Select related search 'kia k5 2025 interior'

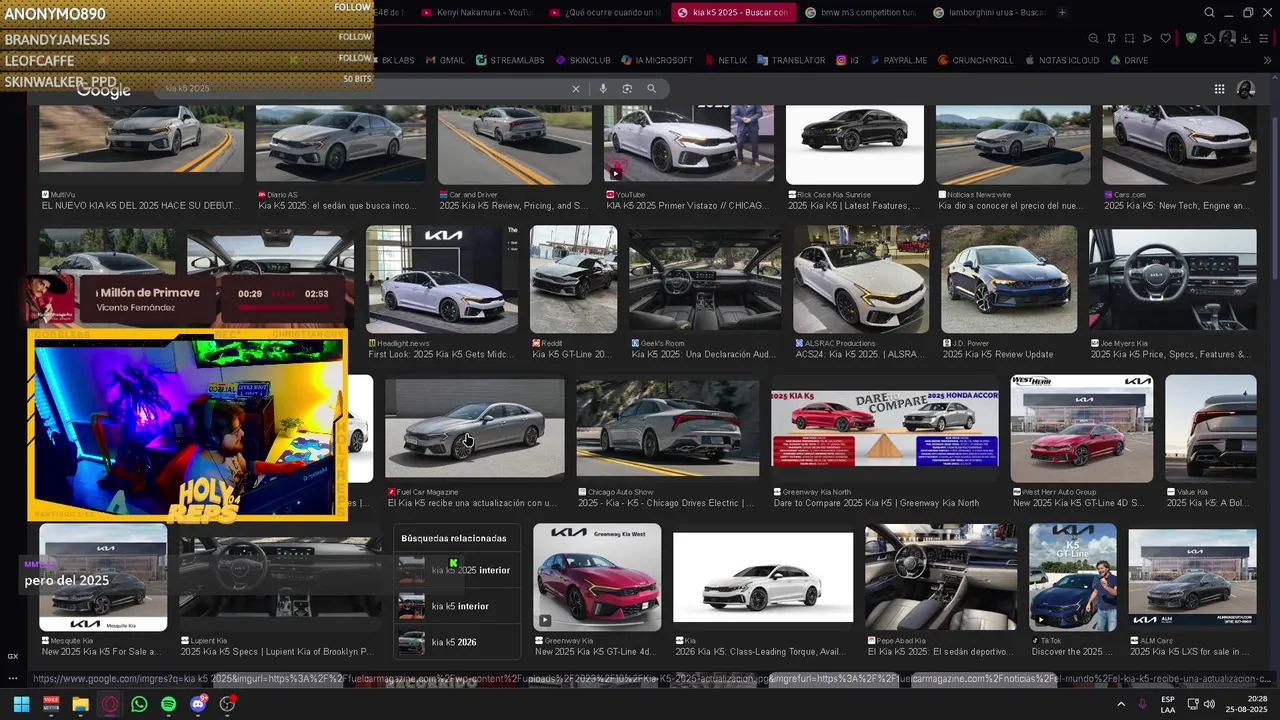coord(458,570)
